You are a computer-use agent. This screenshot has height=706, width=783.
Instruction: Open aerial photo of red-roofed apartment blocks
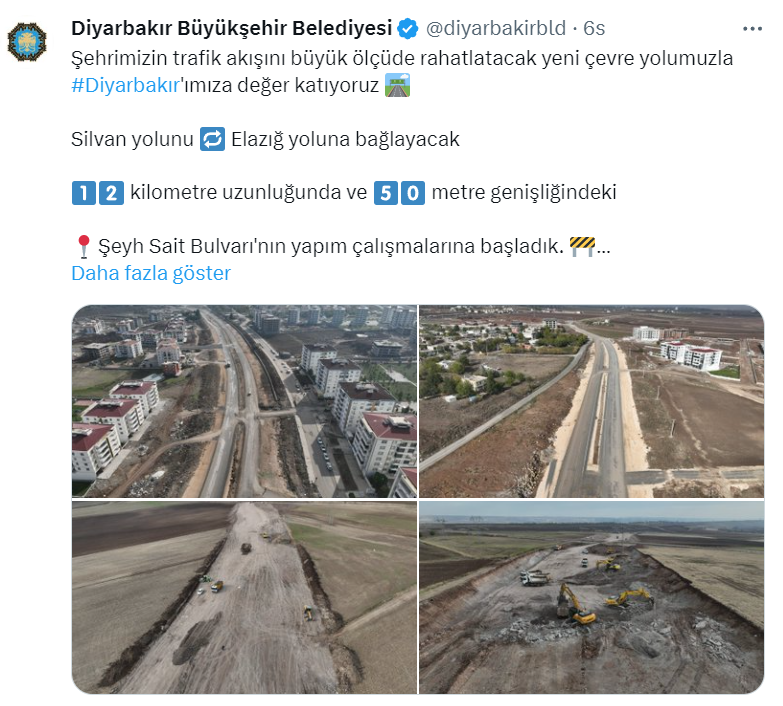(244, 401)
